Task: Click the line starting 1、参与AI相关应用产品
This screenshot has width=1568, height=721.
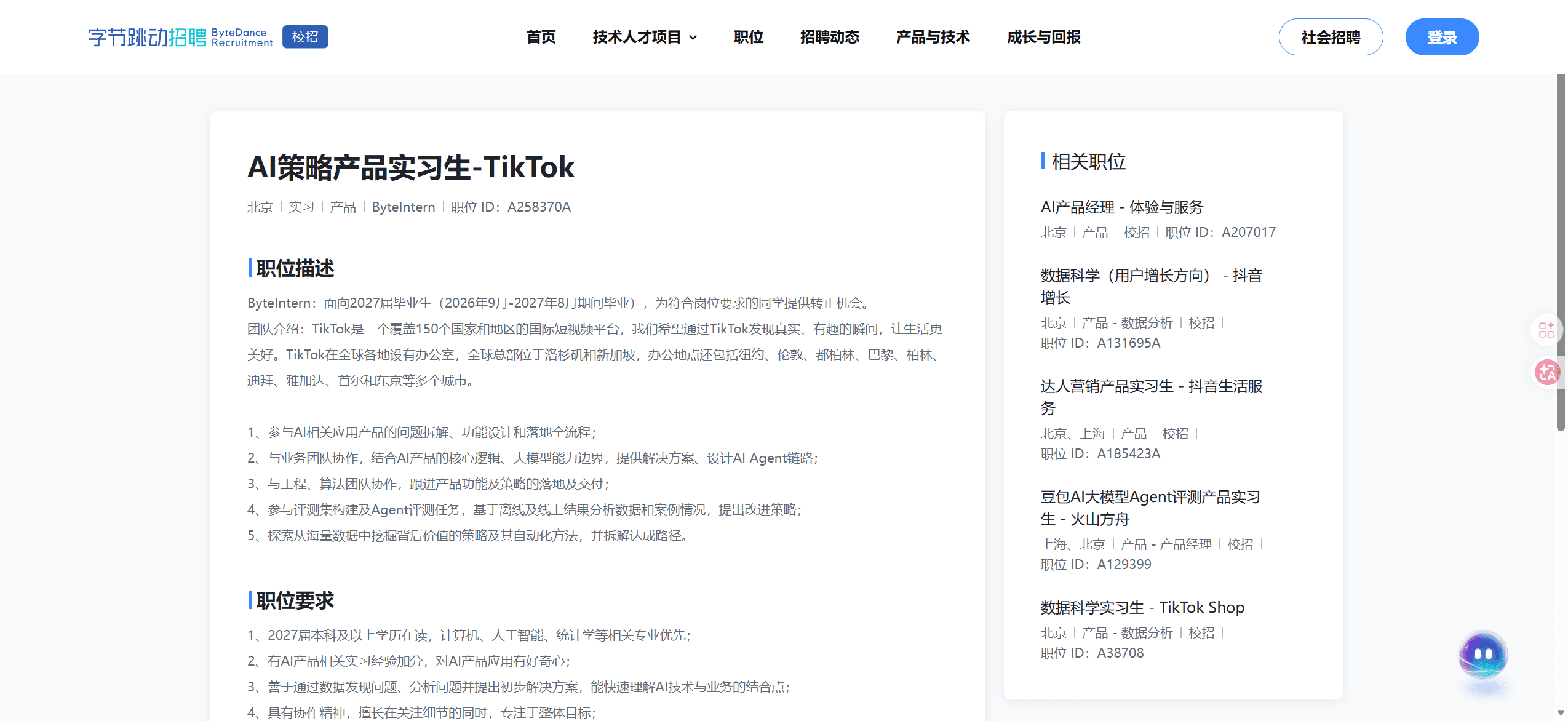Action: coord(423,432)
